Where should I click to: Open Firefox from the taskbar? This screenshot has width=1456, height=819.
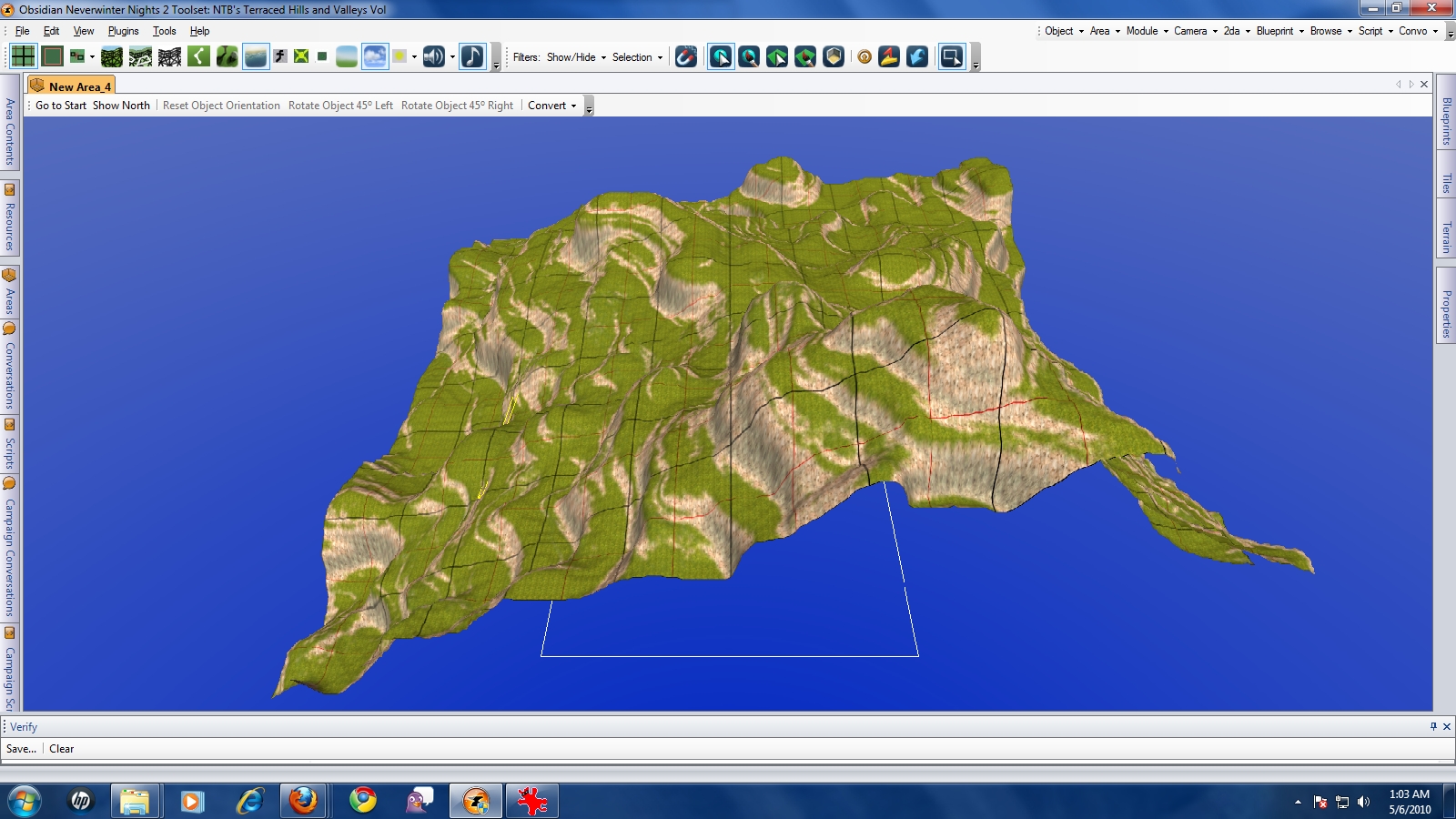pos(303,801)
